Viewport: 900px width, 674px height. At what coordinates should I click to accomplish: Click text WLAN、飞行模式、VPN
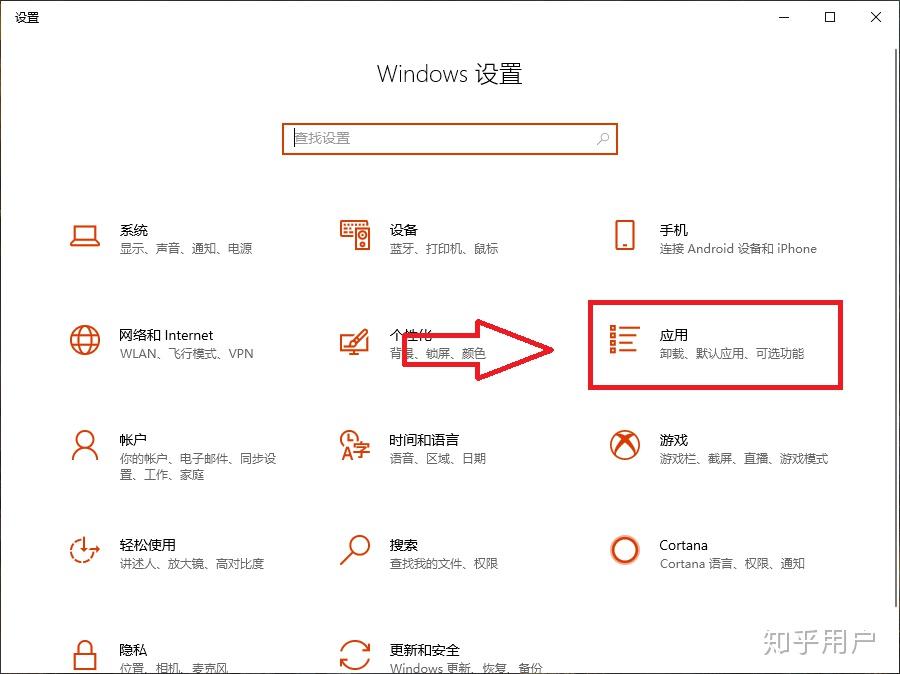[x=187, y=354]
